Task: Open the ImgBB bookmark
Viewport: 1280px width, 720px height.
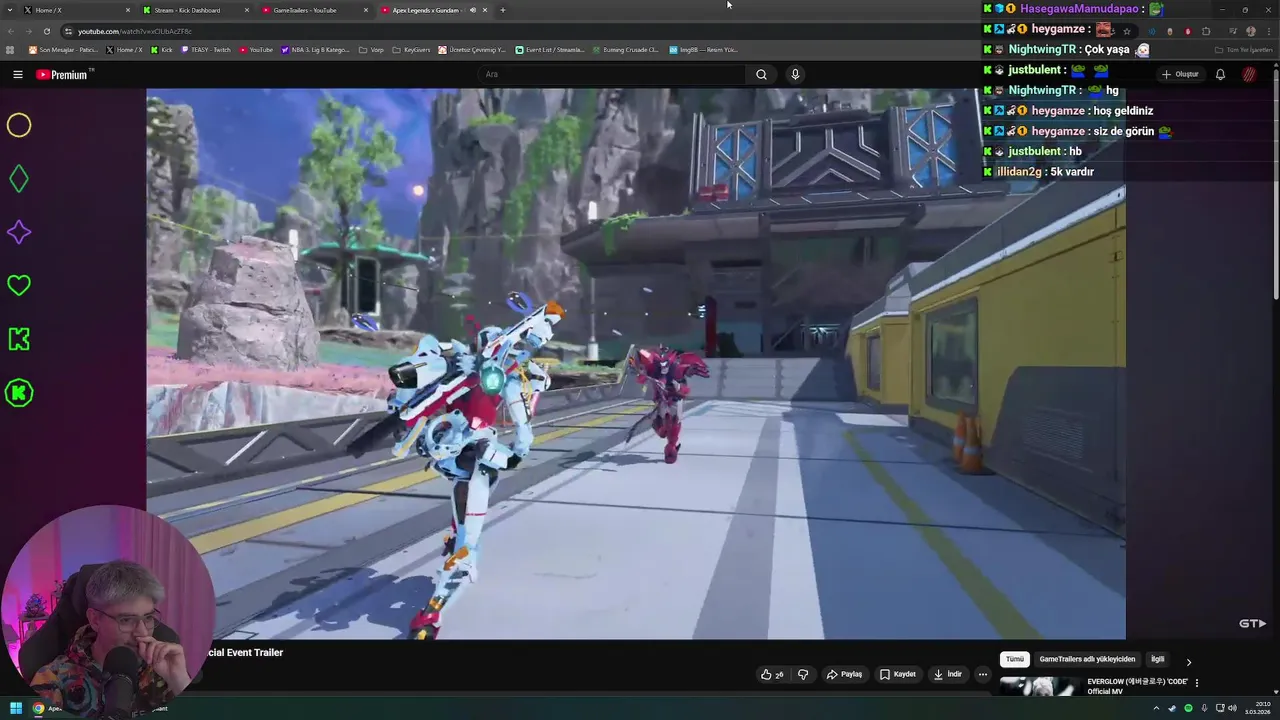Action: coord(703,49)
